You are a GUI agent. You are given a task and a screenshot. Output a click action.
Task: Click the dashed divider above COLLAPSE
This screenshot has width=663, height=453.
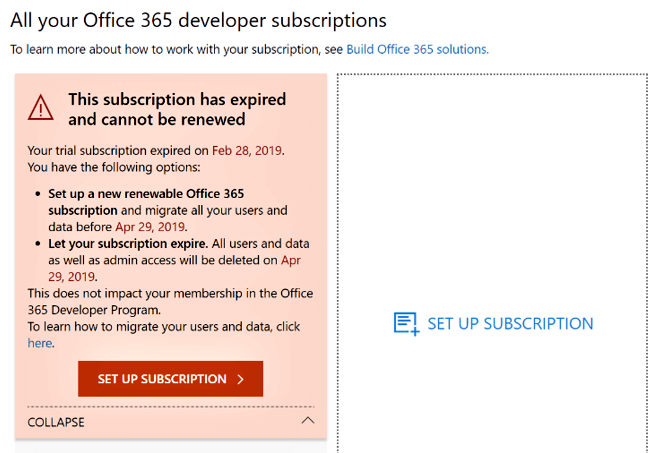(x=171, y=407)
